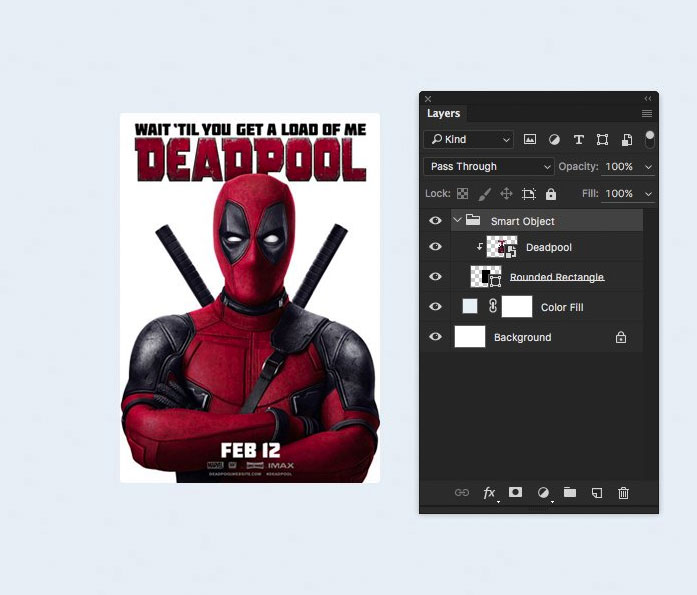Click the Background layer lock icon
This screenshot has height=595, width=697.
[621, 337]
